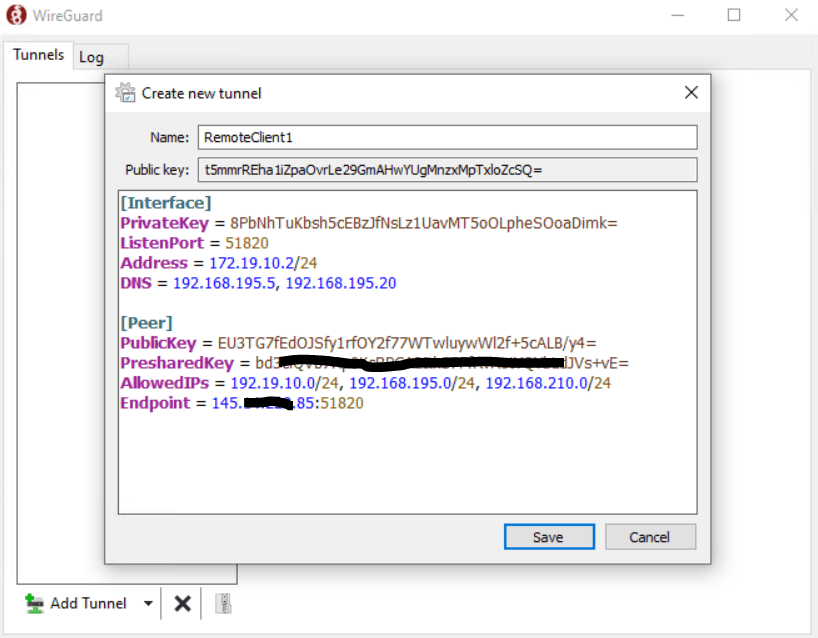Export tunnels to zip icon
This screenshot has height=638, width=818.
(x=223, y=604)
